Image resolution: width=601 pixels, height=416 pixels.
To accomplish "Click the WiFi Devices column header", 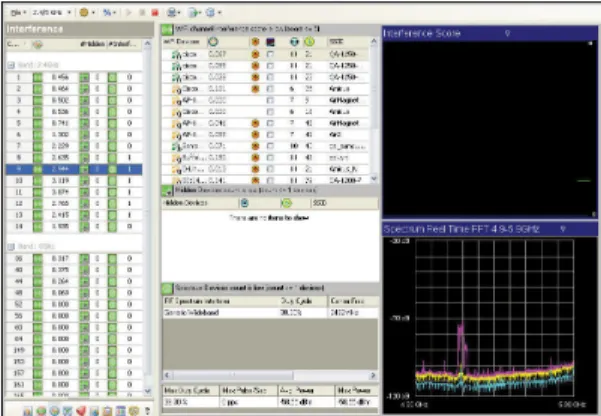I will [183, 42].
